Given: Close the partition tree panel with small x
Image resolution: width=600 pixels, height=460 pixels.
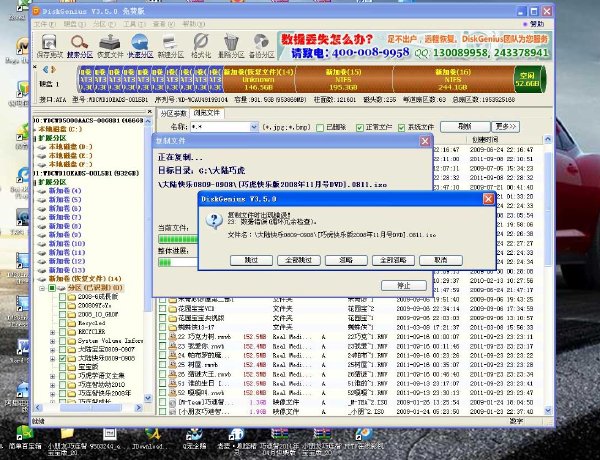Looking at the screenshot, I should point(149,112).
